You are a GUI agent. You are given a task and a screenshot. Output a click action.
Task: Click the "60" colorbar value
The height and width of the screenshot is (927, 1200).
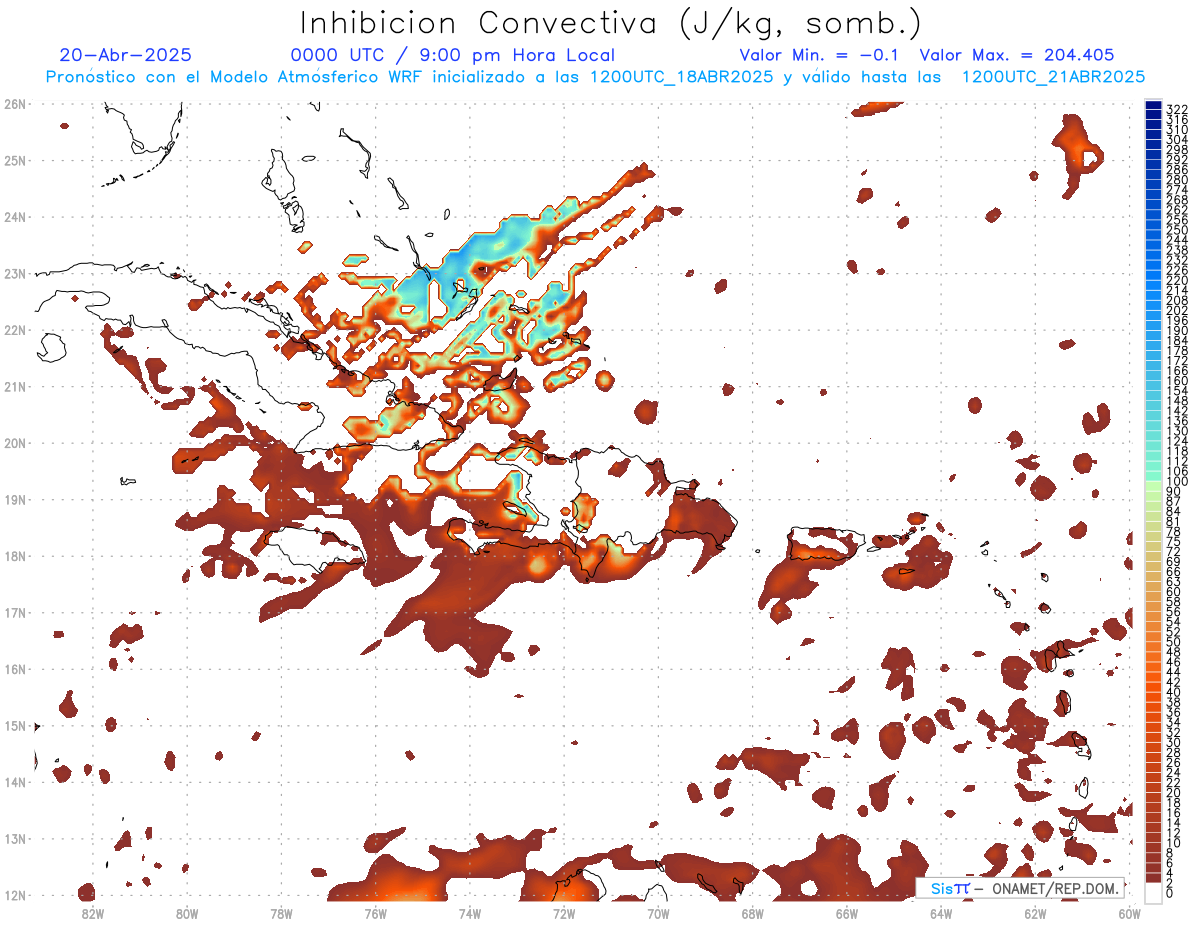1174,591
